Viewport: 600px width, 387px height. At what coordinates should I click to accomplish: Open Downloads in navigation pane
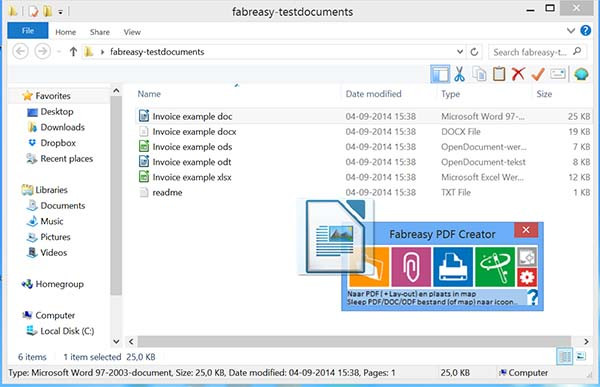56,127
